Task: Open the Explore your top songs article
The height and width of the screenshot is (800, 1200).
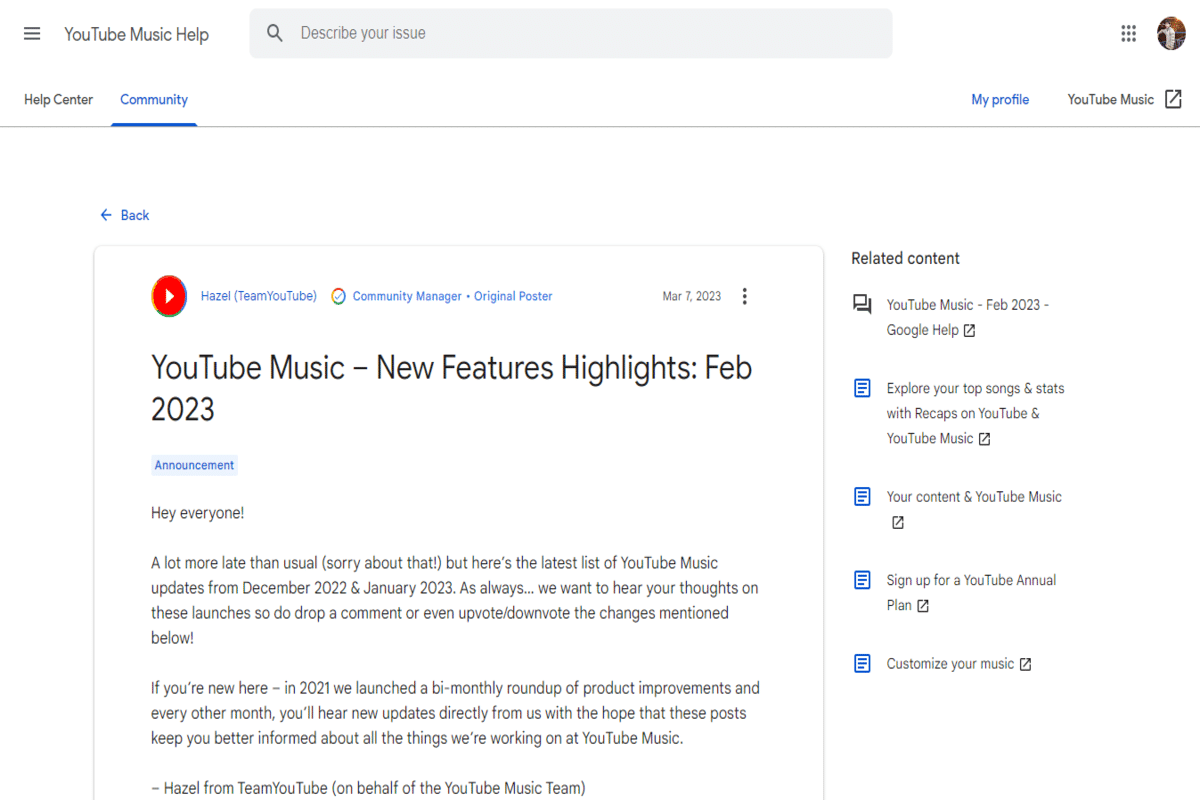Action: pos(975,388)
